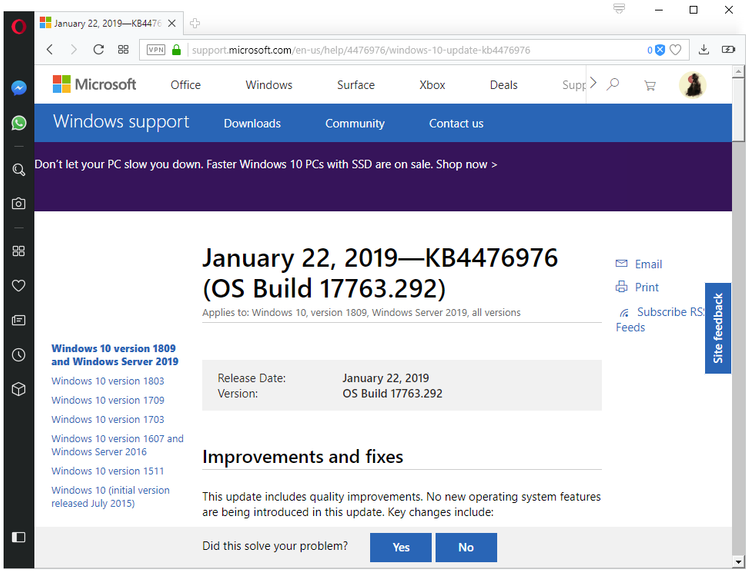Screen dimensions: 750x574
Task: Open Facebook Messenger in the sidebar
Action: (19, 88)
